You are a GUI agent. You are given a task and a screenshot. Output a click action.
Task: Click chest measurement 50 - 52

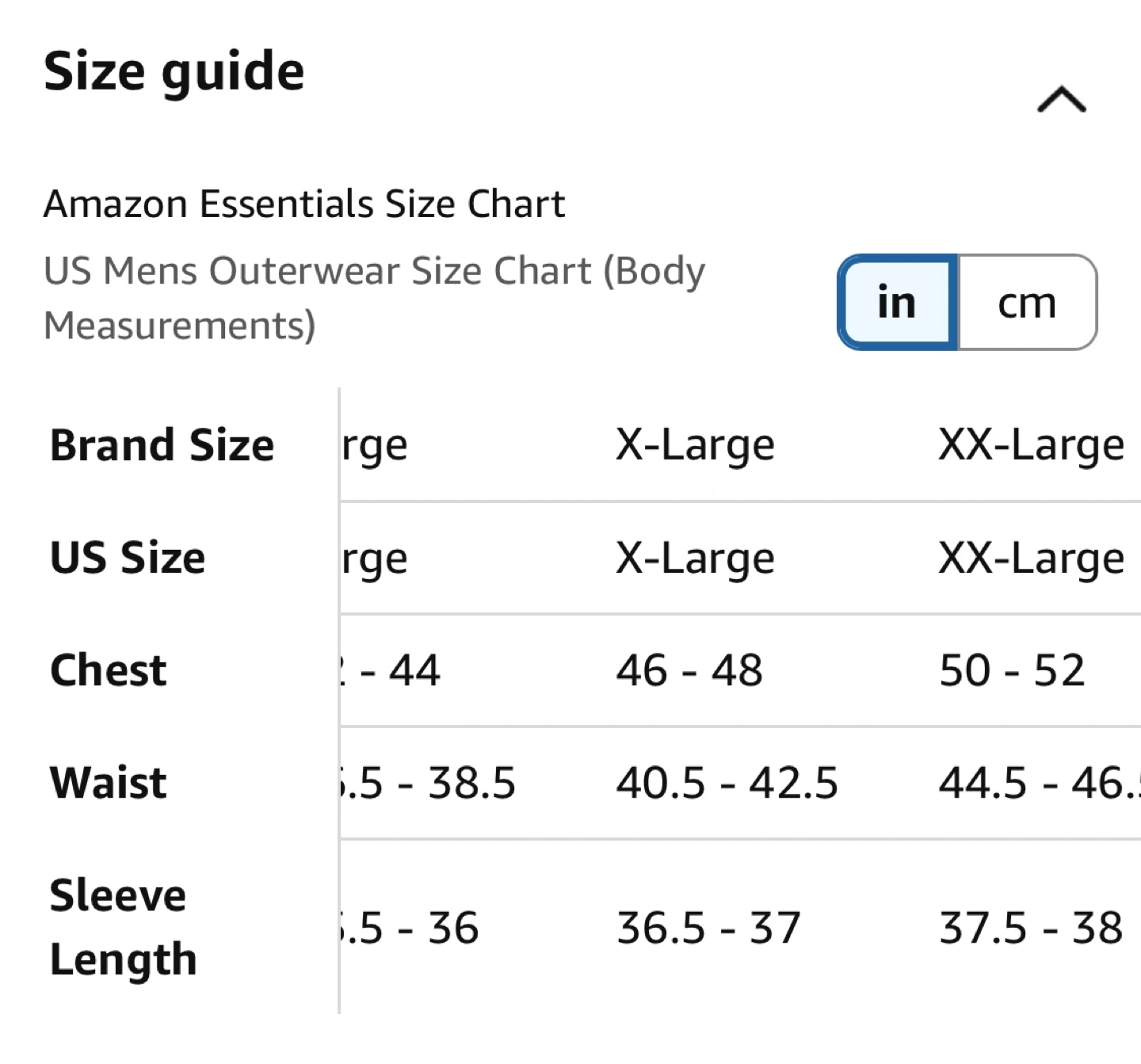(1011, 670)
